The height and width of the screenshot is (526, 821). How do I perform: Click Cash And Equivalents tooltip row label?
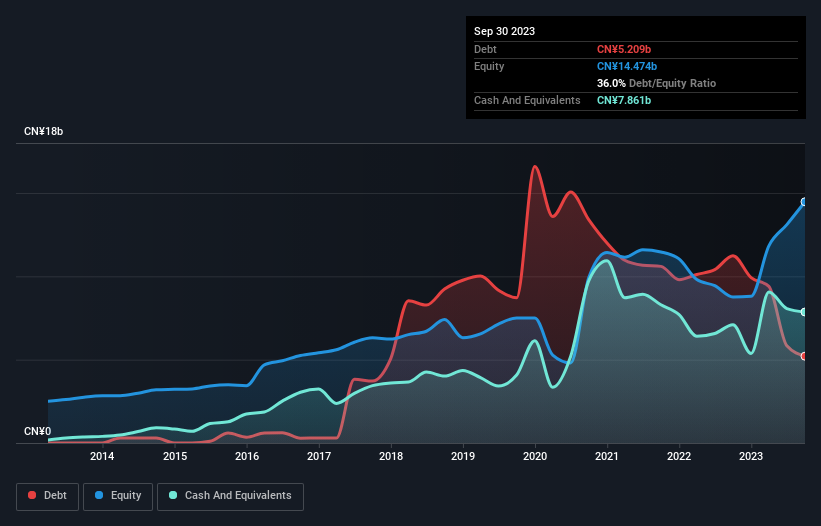tap(527, 100)
